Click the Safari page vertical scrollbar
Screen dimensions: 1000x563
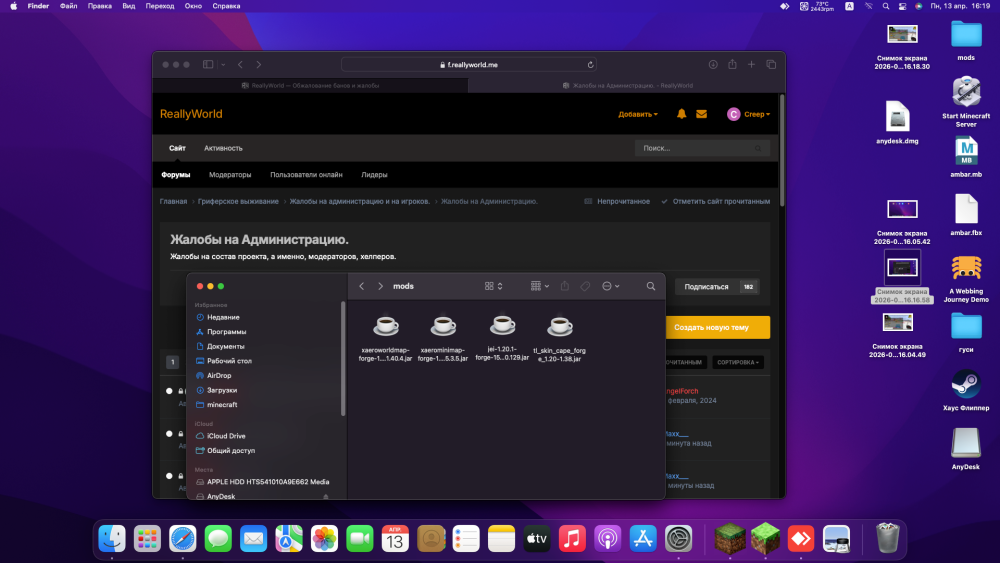(782, 150)
